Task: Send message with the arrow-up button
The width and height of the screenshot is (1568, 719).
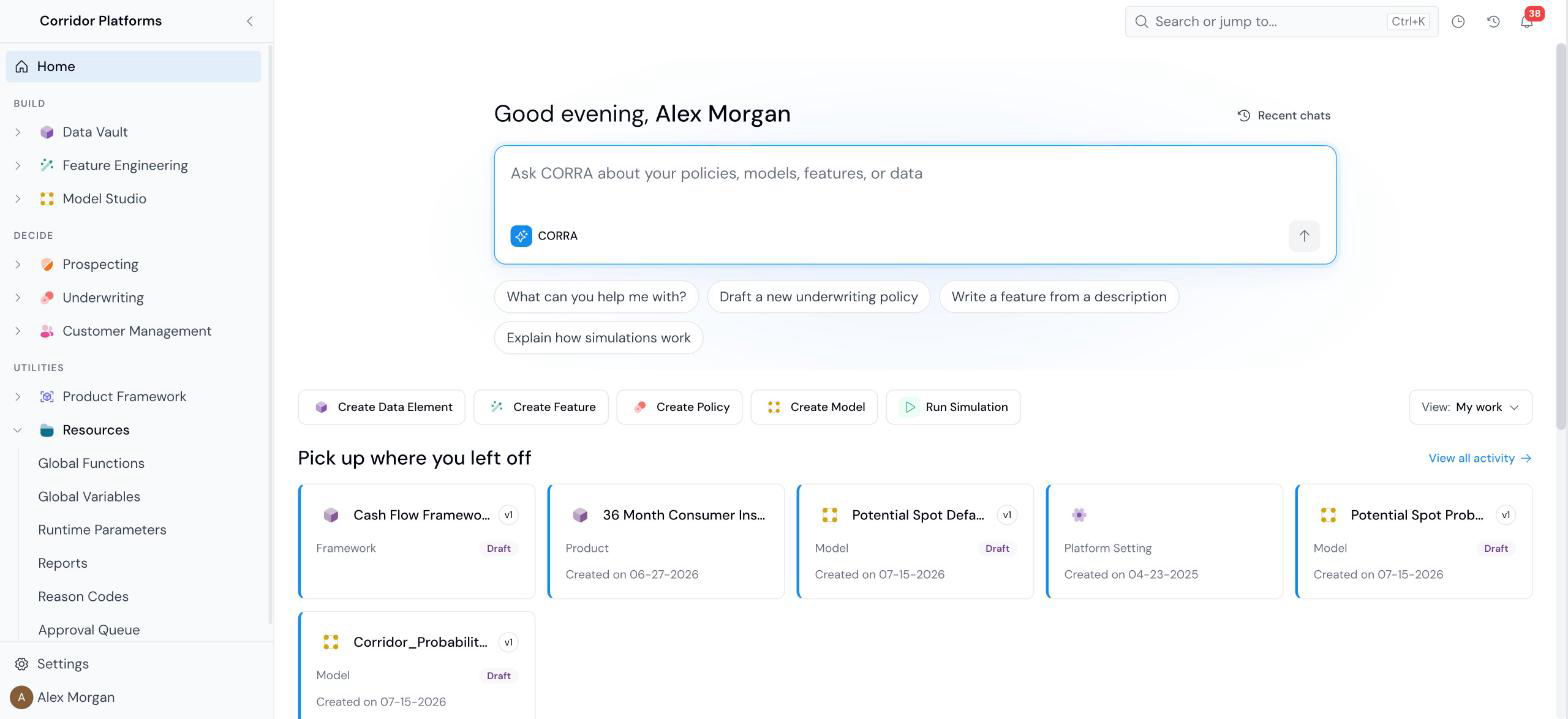Action: point(1304,236)
